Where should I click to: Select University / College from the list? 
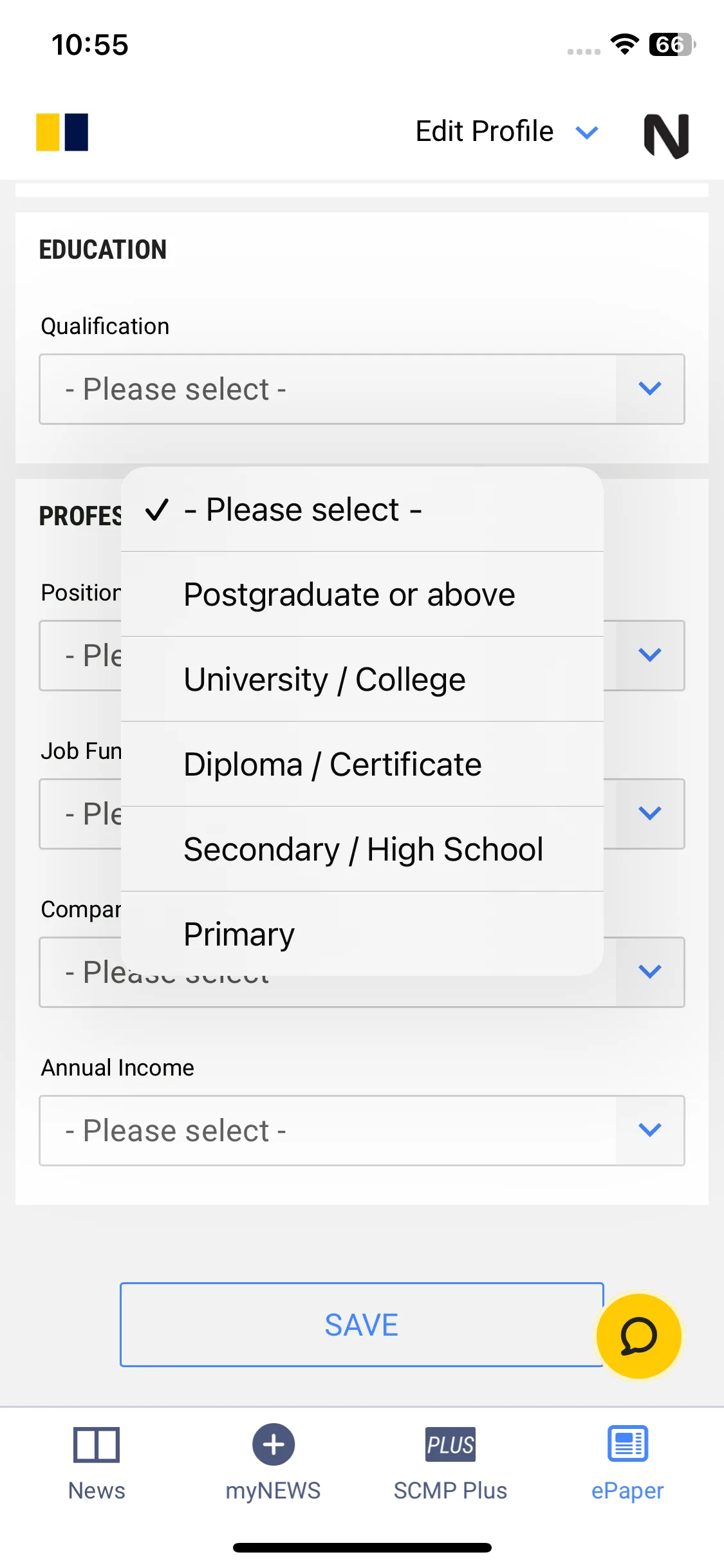point(362,679)
